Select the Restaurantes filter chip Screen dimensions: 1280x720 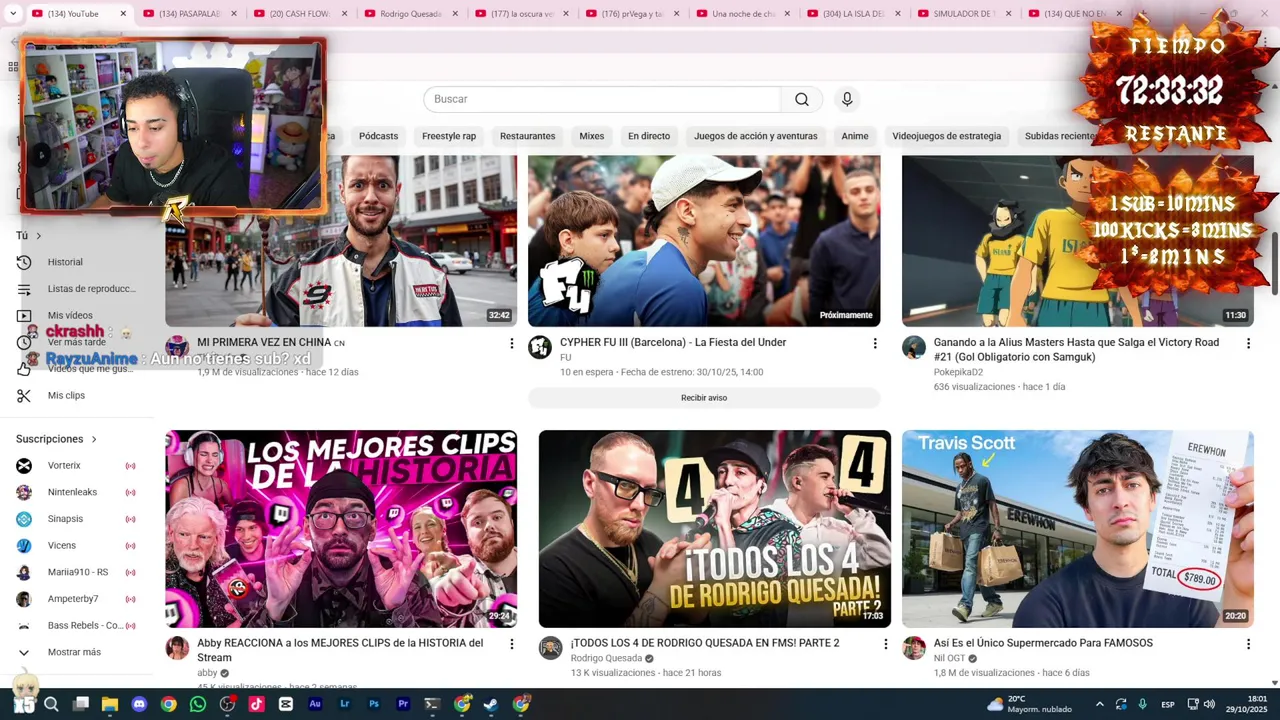(x=527, y=136)
